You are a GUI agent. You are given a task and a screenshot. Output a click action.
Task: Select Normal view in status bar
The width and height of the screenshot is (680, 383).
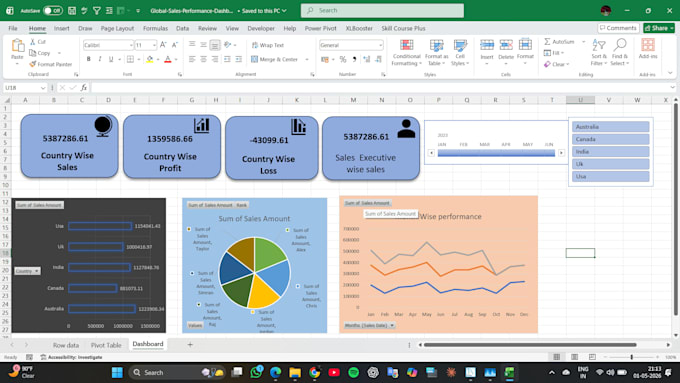557,357
